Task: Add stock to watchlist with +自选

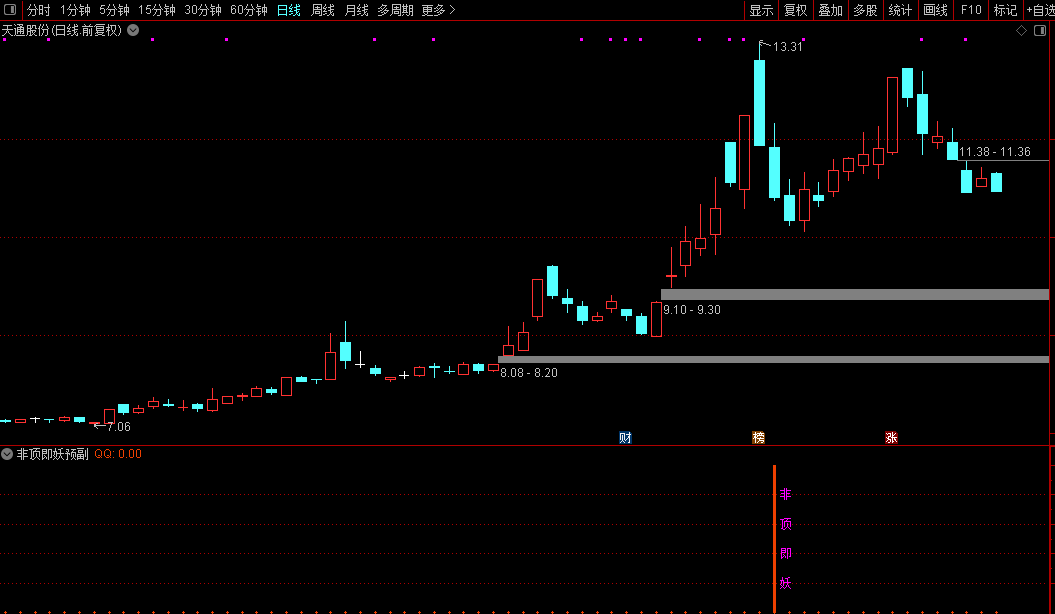Action: 1040,10
